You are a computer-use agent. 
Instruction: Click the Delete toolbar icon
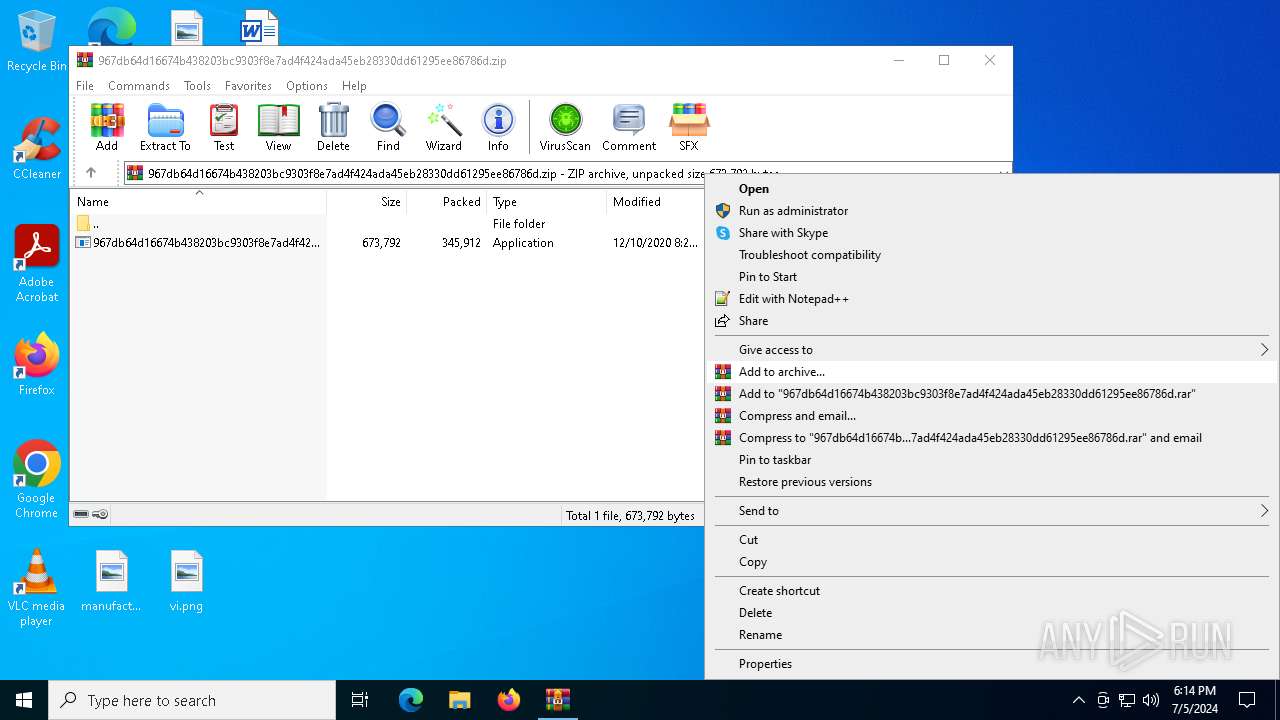coord(333,127)
